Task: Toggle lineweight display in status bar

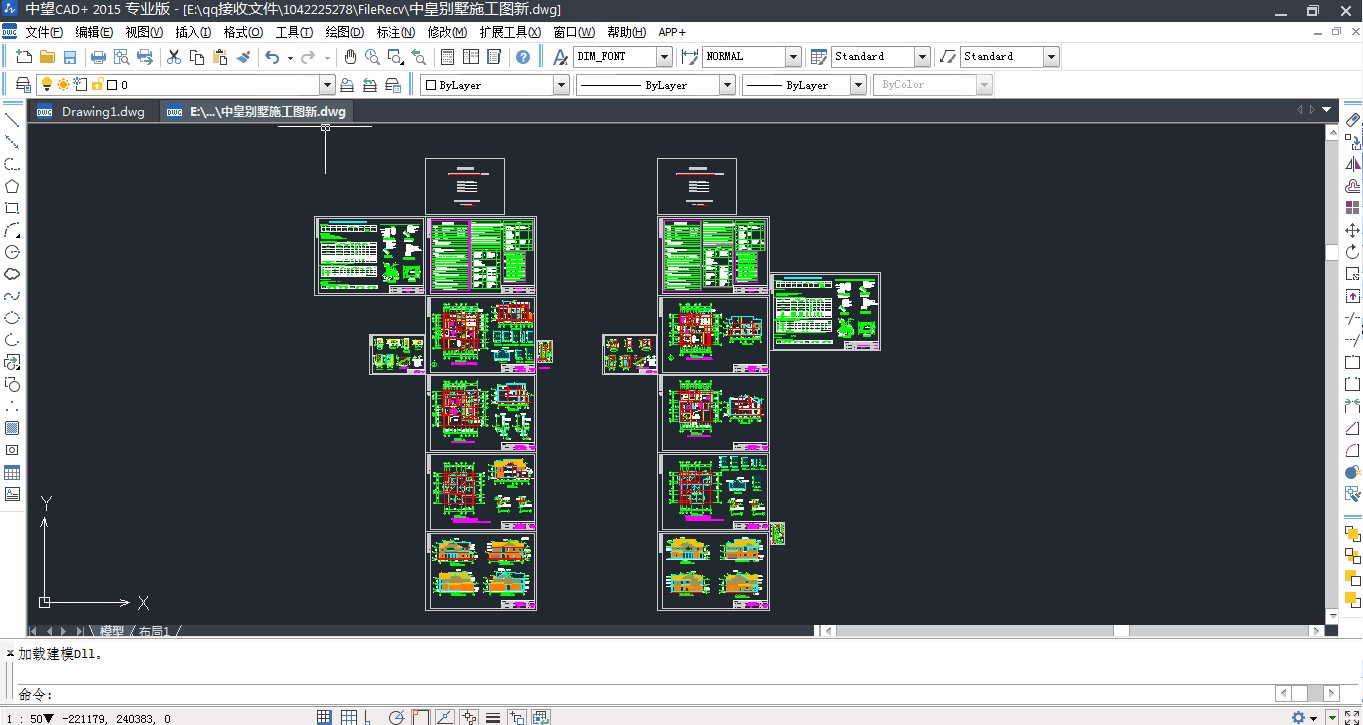Action: (493, 717)
